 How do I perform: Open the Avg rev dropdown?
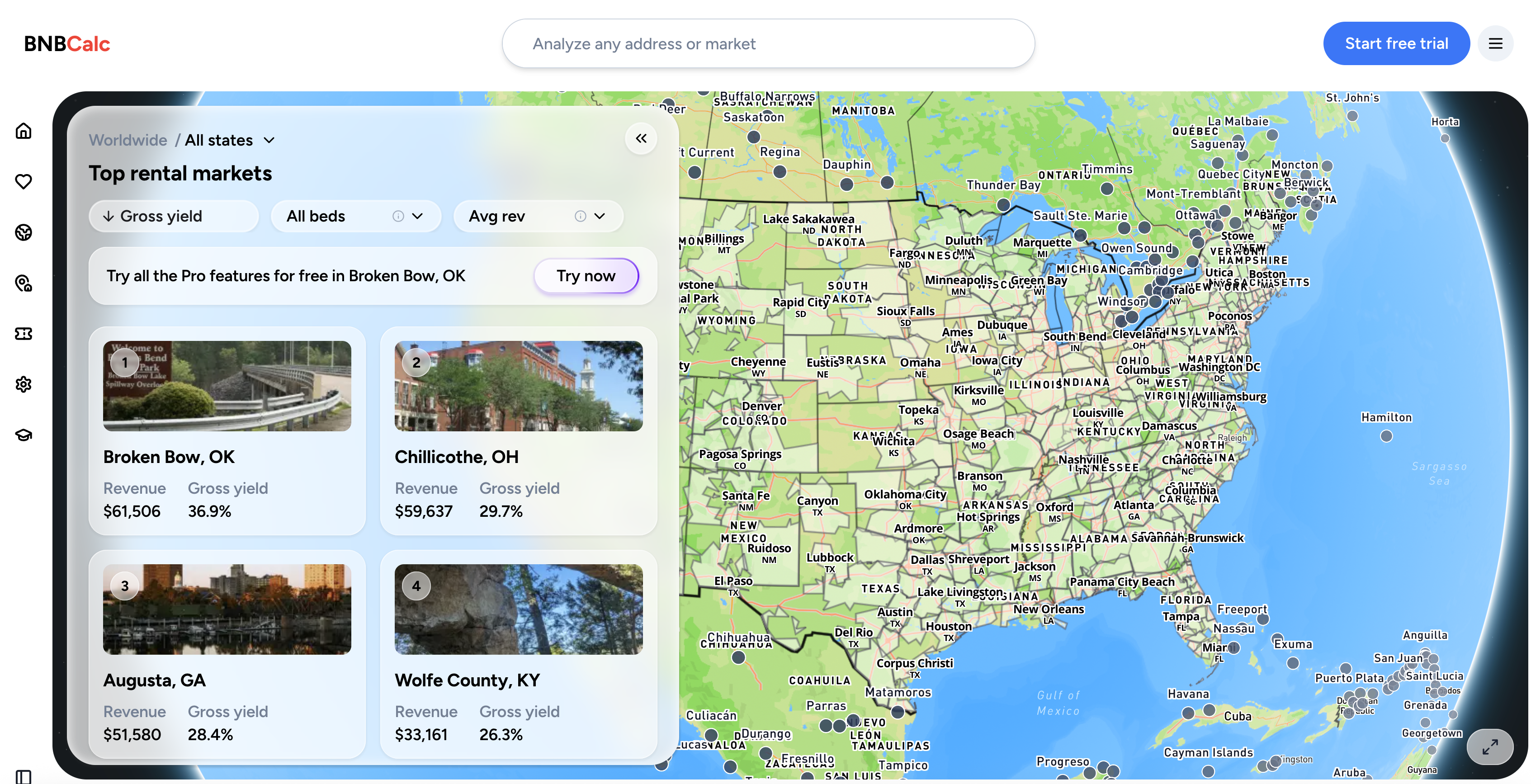click(x=538, y=217)
